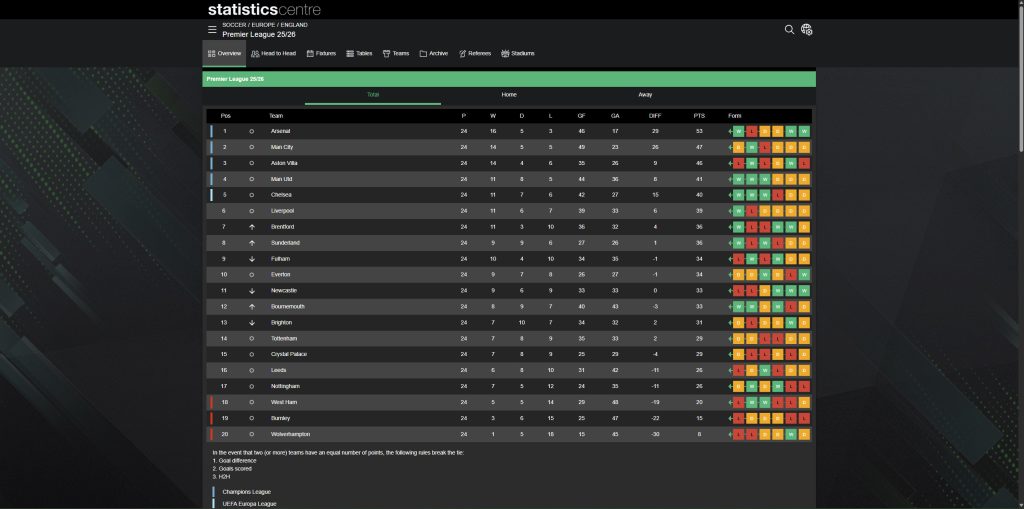
Task: Click the DIFF column header
Action: click(655, 116)
